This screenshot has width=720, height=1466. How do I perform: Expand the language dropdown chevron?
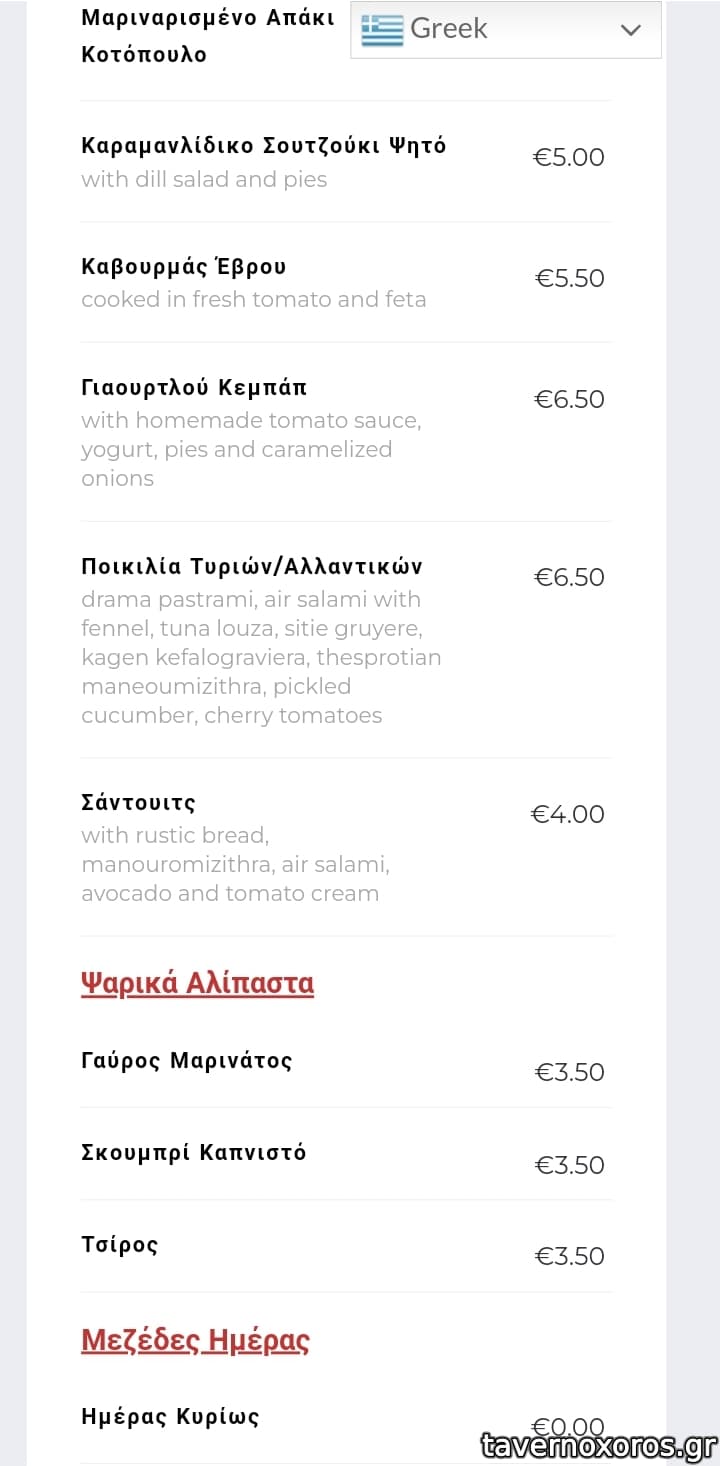(630, 30)
